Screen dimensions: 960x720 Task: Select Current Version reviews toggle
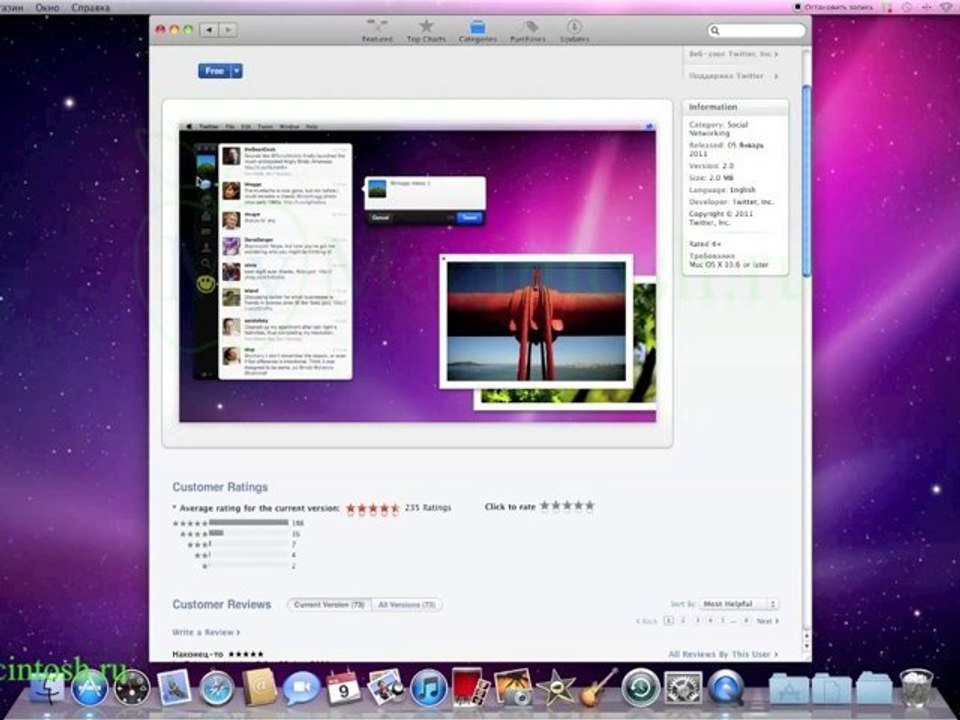click(329, 604)
